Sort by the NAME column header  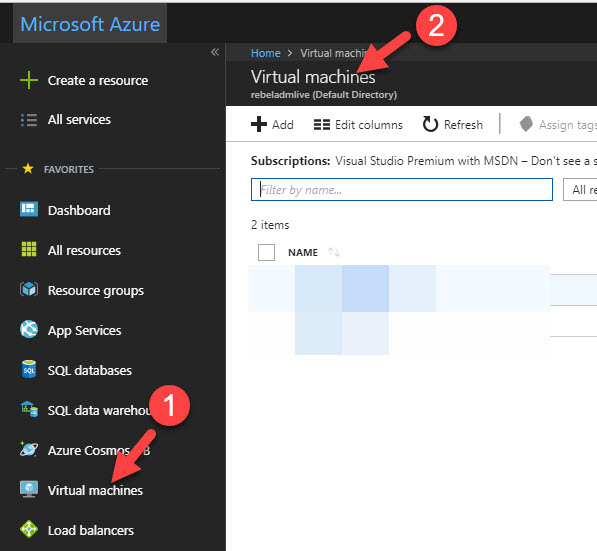coord(303,252)
